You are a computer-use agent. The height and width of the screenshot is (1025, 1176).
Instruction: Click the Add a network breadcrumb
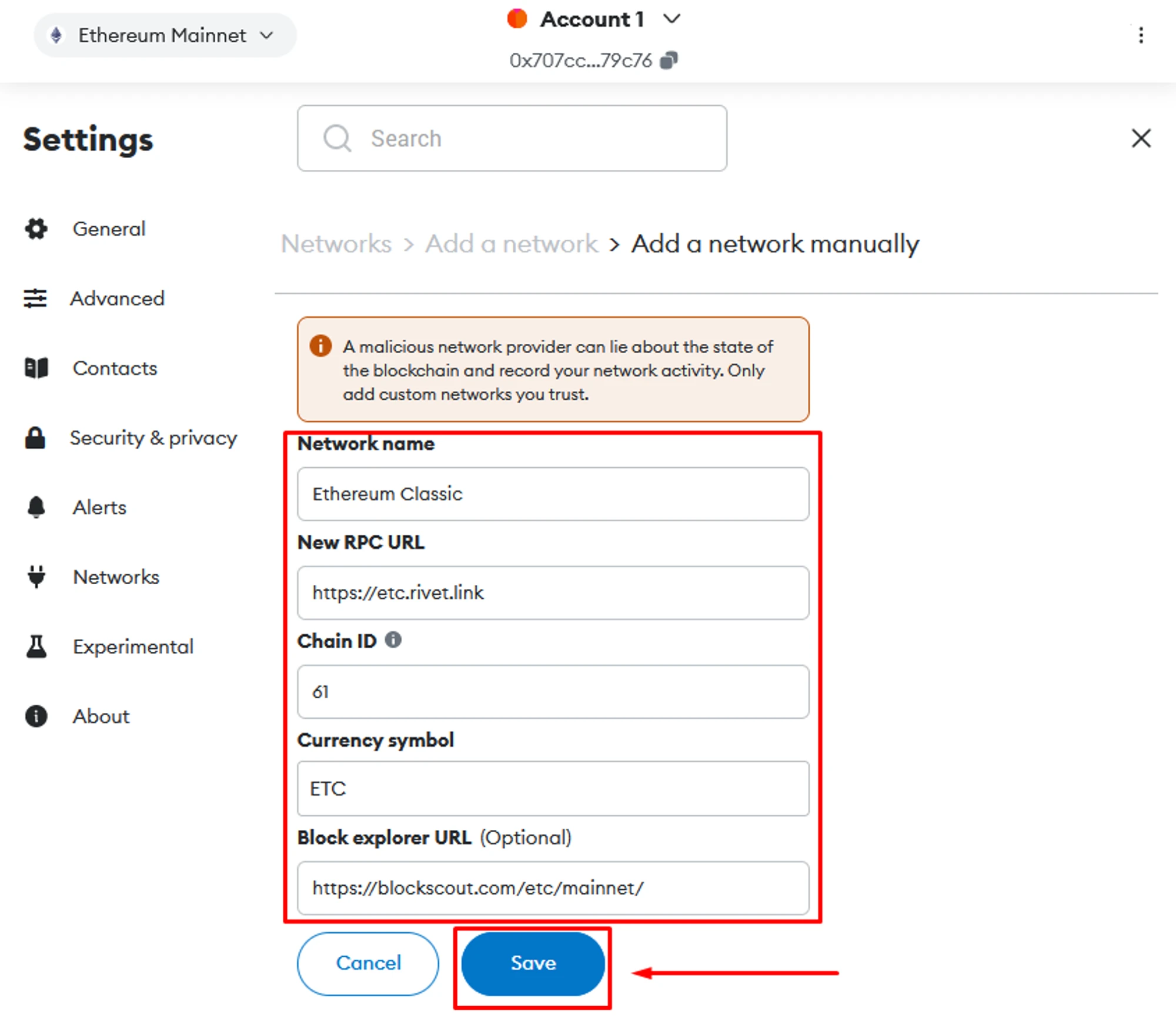coord(511,244)
